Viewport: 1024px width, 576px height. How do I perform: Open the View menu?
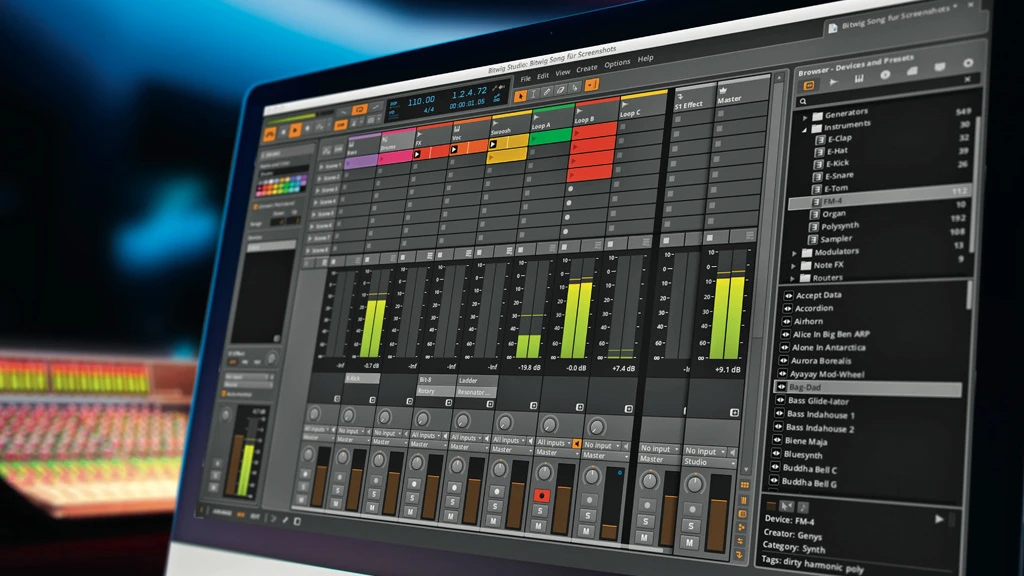(563, 72)
